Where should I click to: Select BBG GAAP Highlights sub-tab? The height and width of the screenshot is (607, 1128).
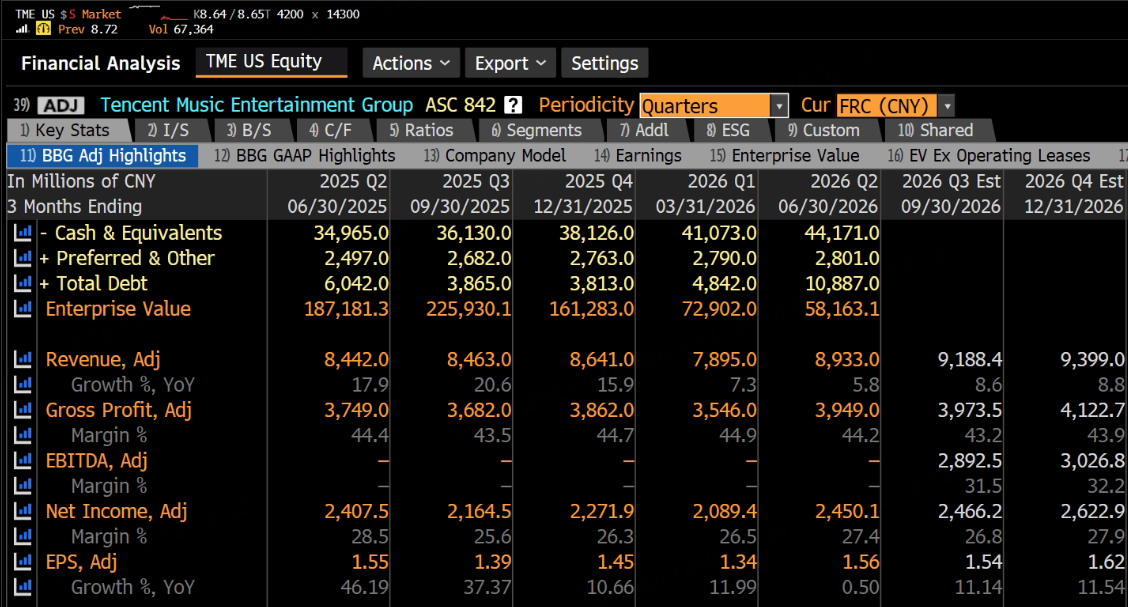point(305,155)
